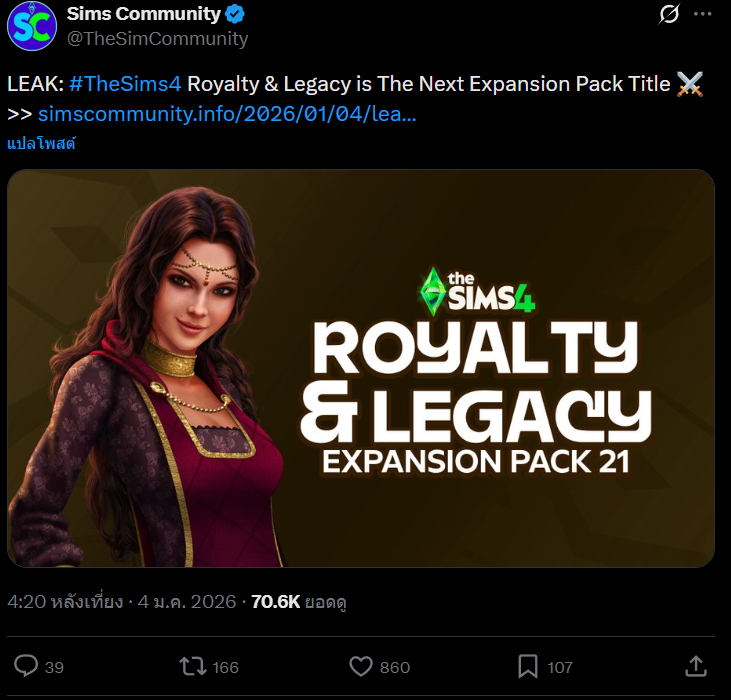Open the #TheSims4 hashtag
Image resolution: width=731 pixels, height=700 pixels.
[x=125, y=84]
